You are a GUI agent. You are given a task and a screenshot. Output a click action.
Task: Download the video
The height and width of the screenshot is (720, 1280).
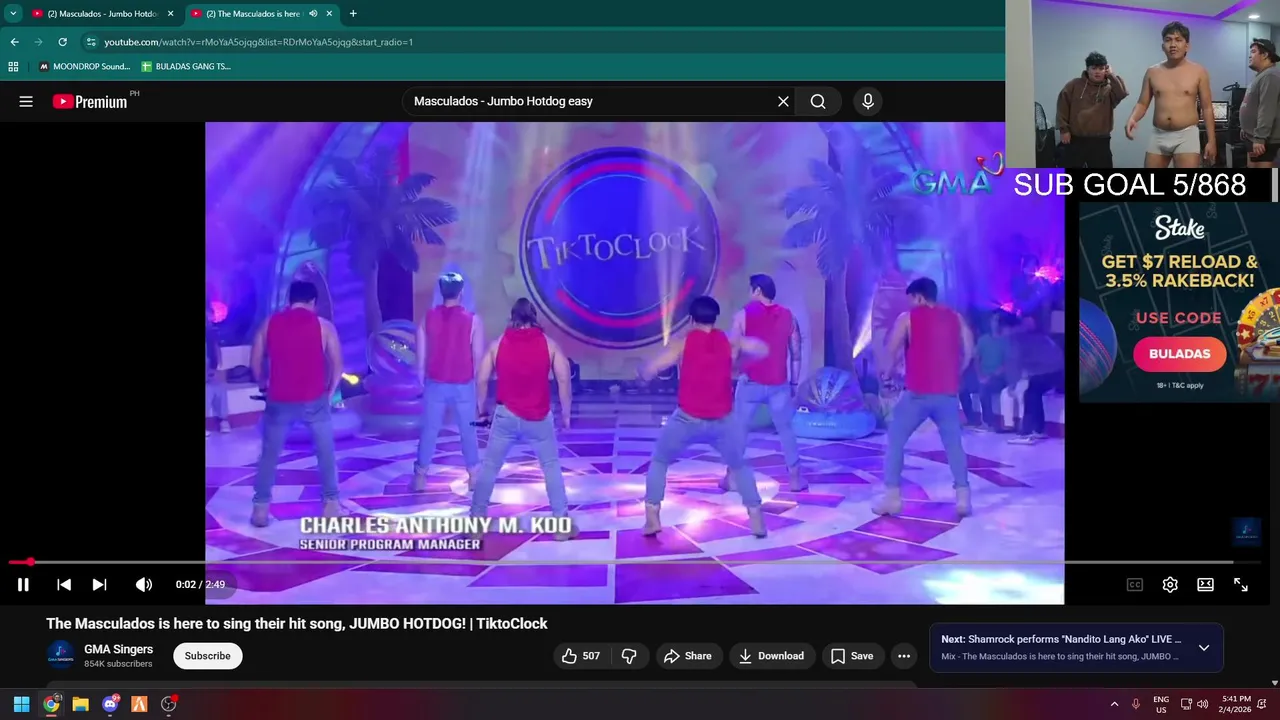point(772,656)
